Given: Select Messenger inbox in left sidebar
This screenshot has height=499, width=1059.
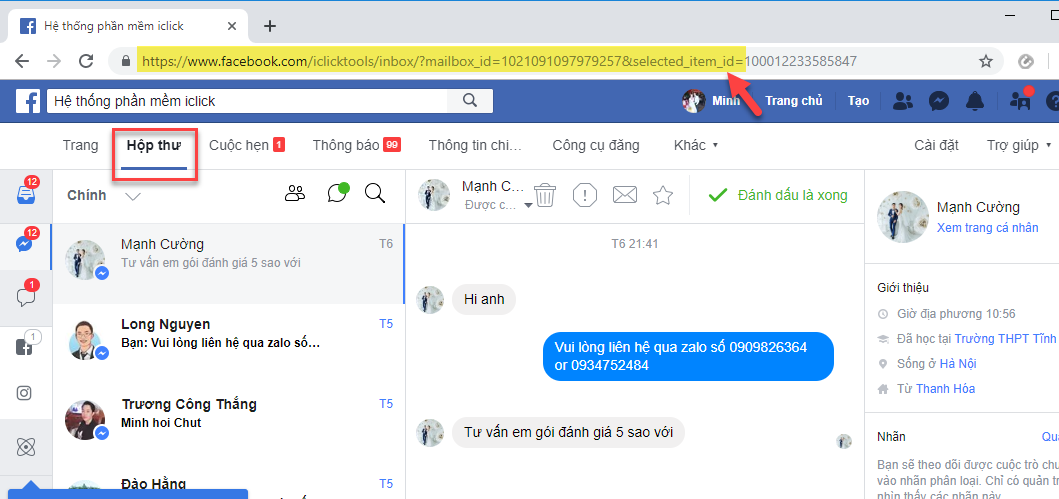Looking at the screenshot, I should [x=26, y=244].
